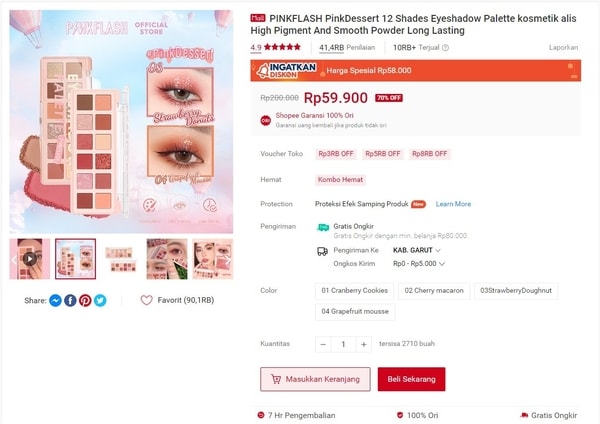The height and width of the screenshot is (424, 600).
Task: Click the Terjual question mark help icon
Action: pos(445,48)
